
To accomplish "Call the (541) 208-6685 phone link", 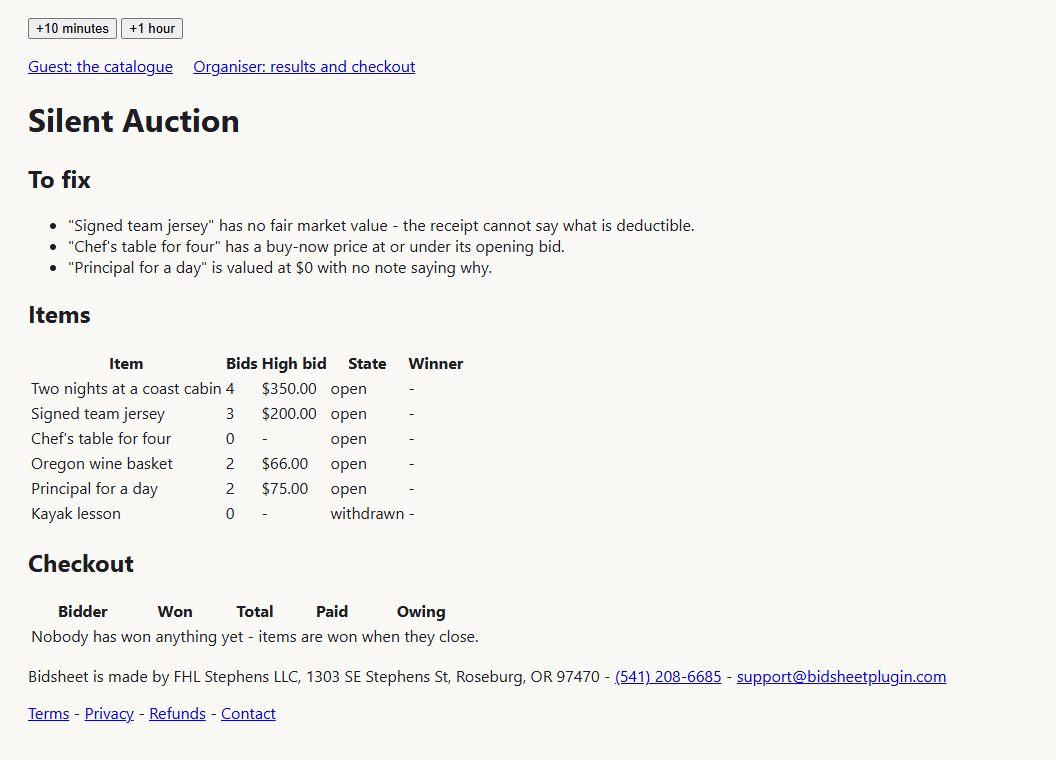I will pos(668,676).
